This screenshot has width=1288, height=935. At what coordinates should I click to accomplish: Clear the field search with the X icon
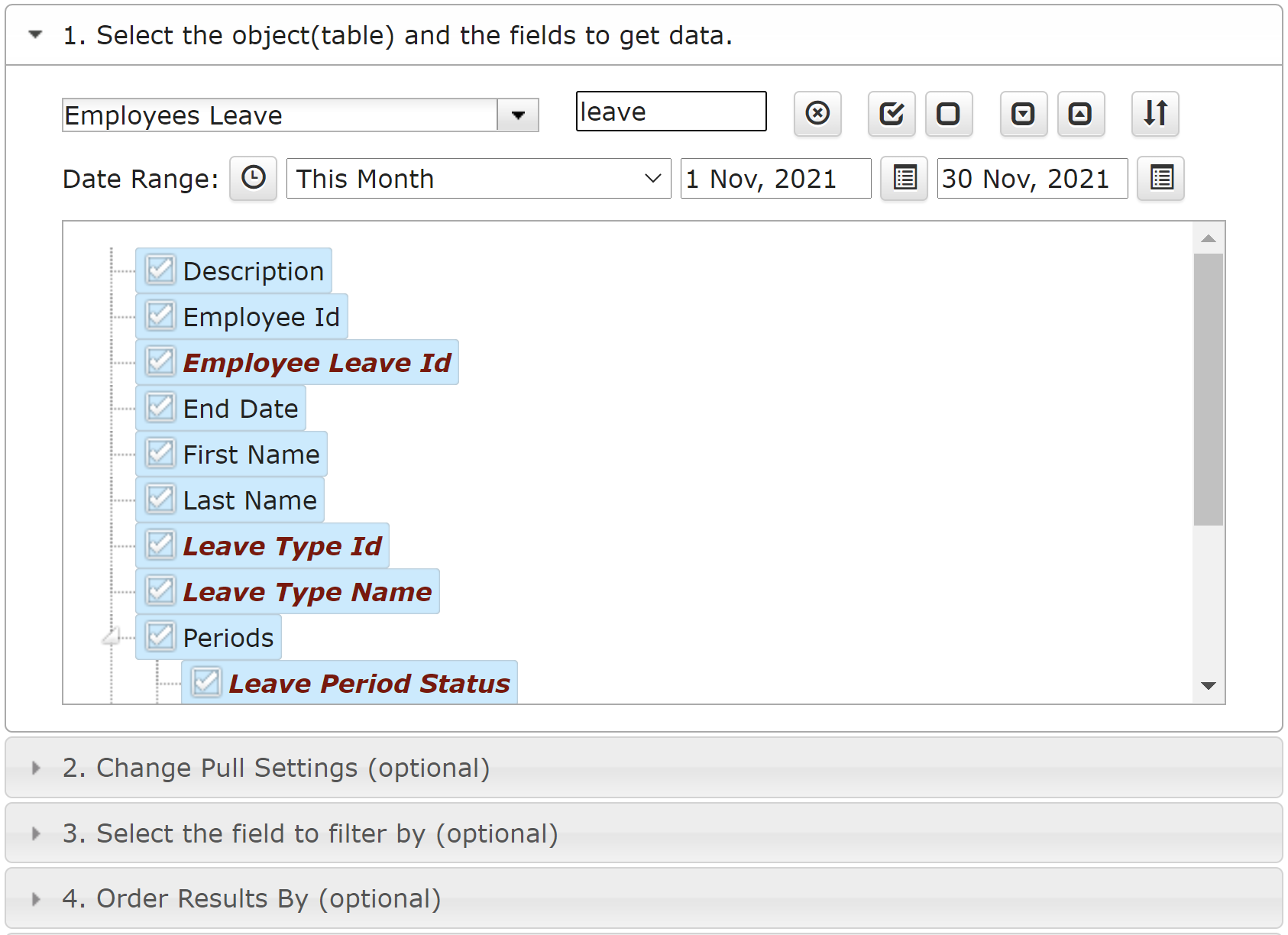[x=817, y=114]
